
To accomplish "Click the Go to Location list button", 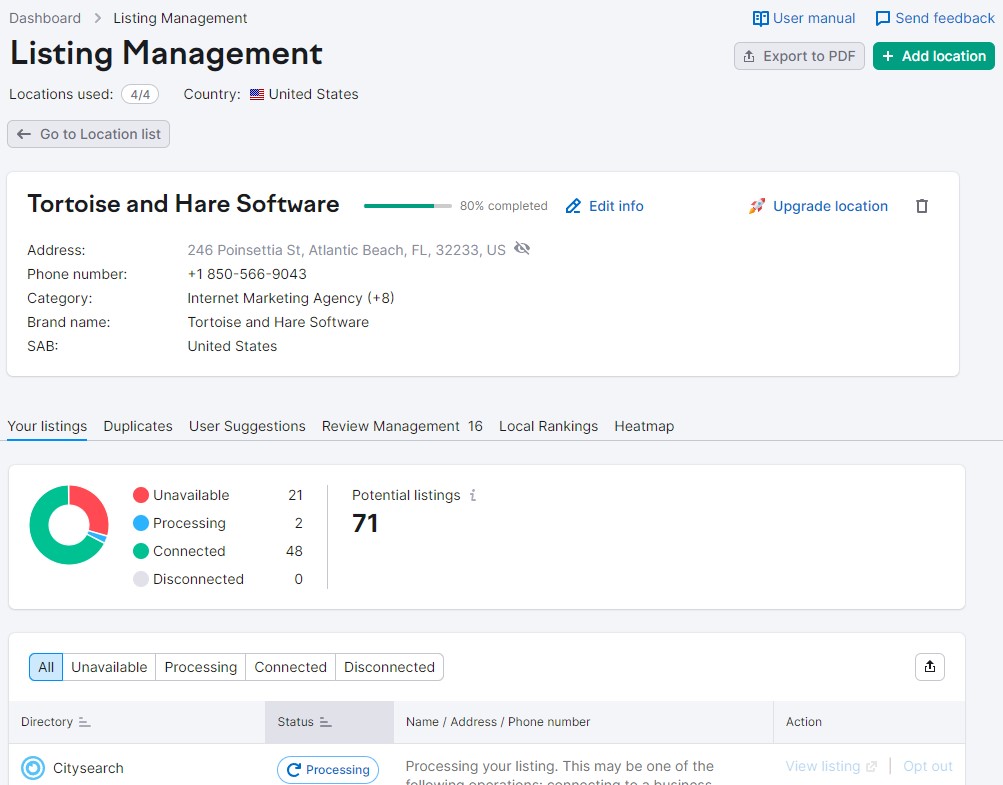I will click(88, 133).
